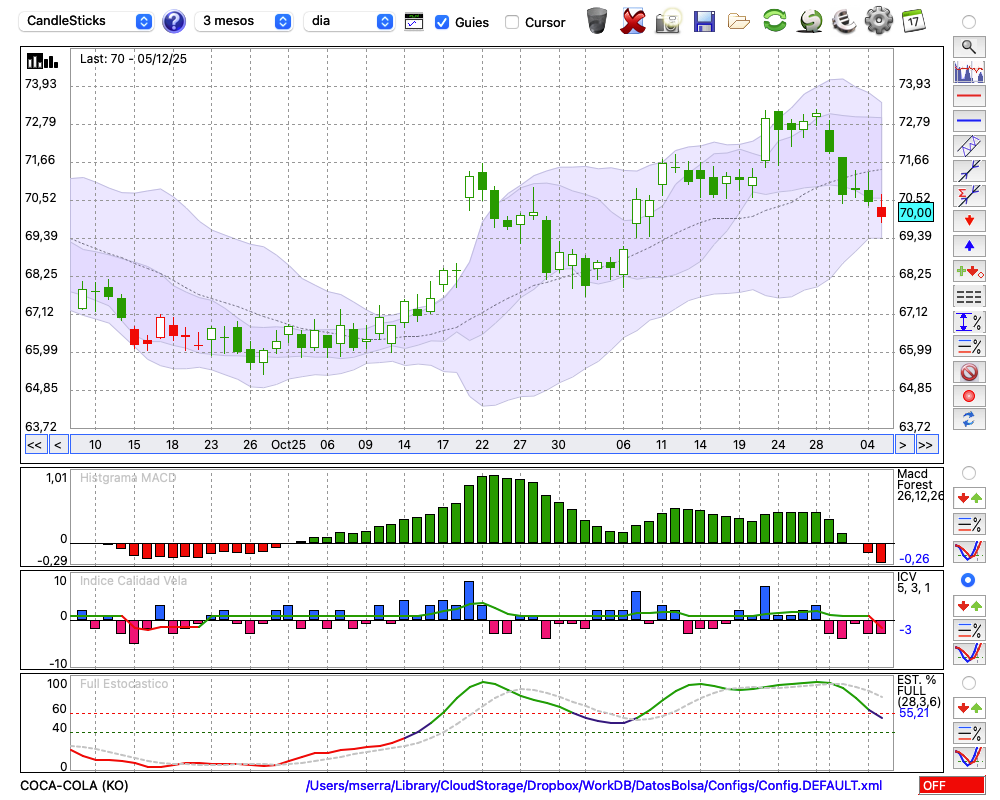Screen dimensions: 1000x800
Task: Open the calendar icon in toolbar
Action: click(x=912, y=20)
